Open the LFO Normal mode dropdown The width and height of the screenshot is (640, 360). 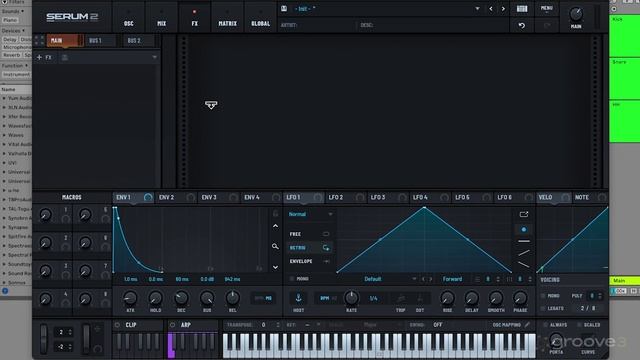tap(310, 214)
